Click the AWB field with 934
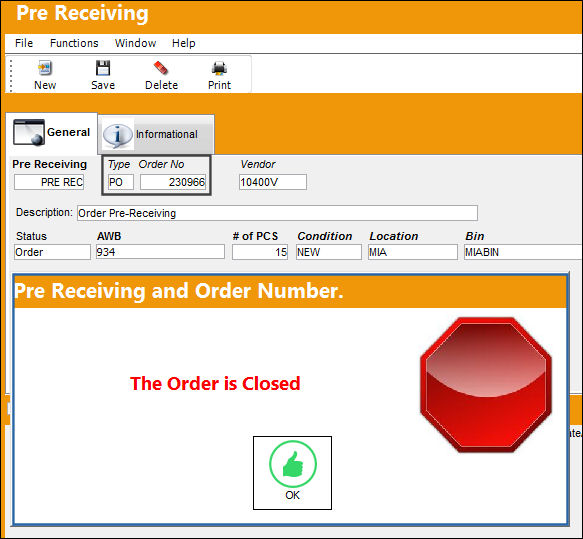This screenshot has width=583, height=539. click(160, 252)
